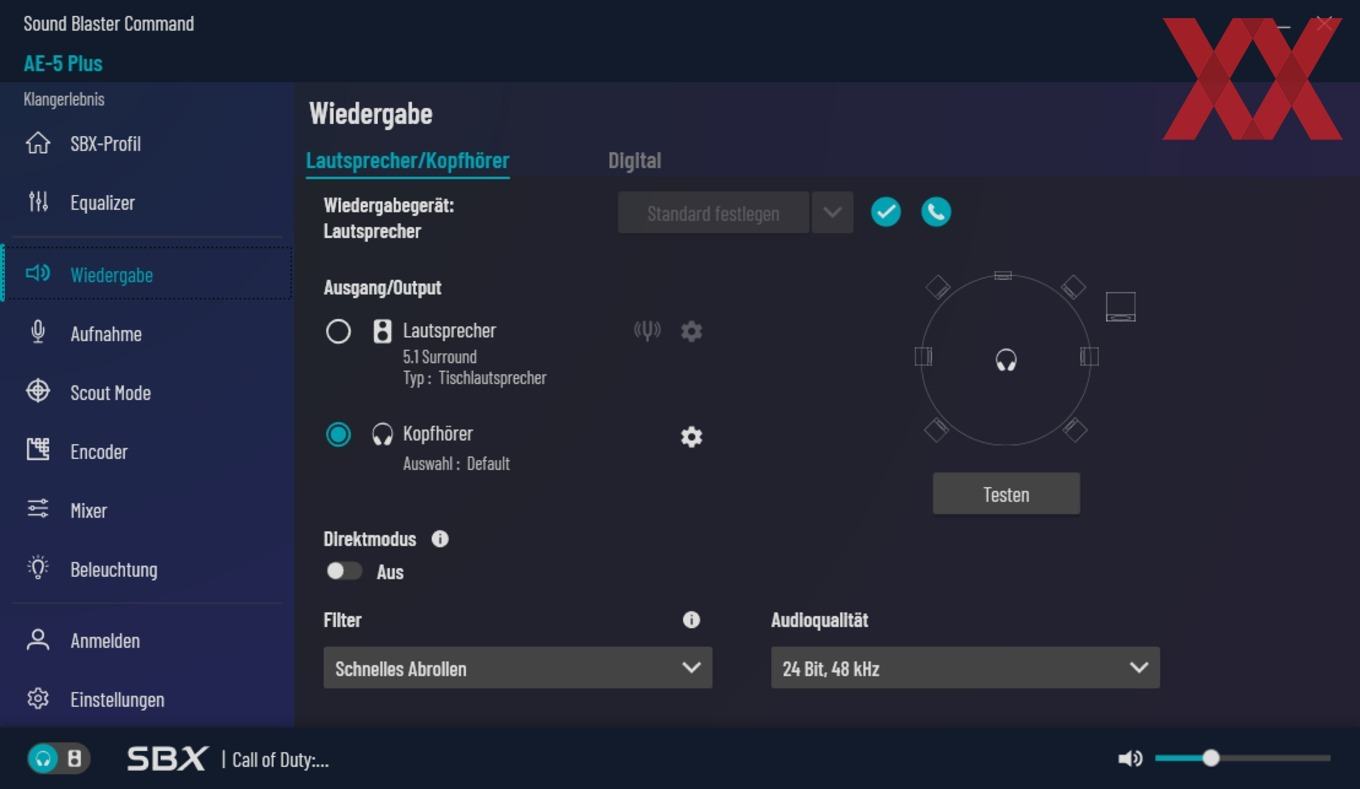
Task: Click rear right speaker in diagram
Action: coord(1075,430)
